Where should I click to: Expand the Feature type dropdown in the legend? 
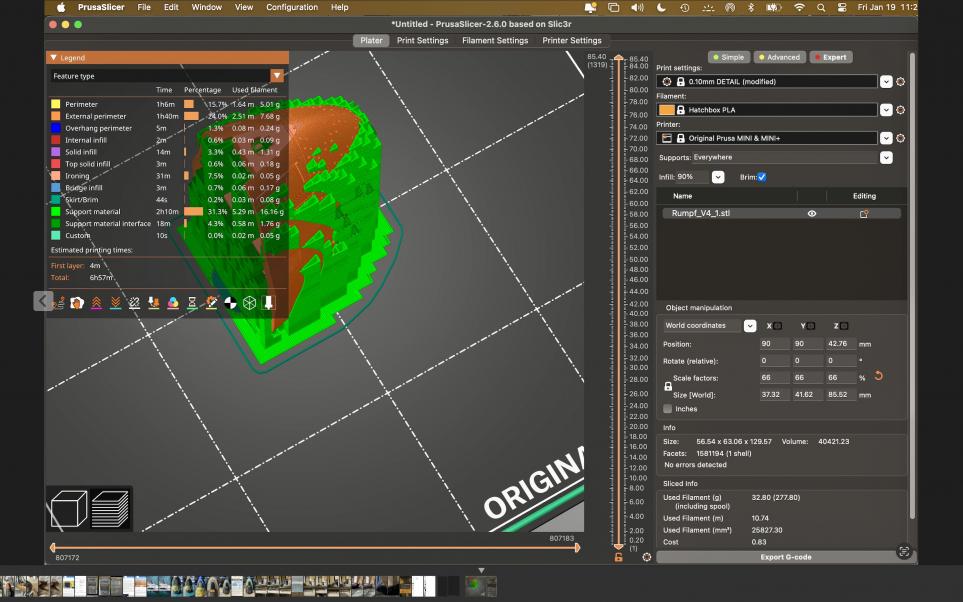(x=277, y=76)
